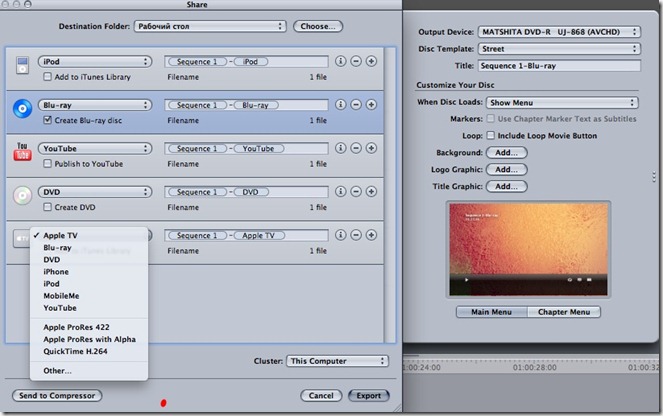
Task: Pick Apple ProRes with Alpha option
Action: coord(89,339)
